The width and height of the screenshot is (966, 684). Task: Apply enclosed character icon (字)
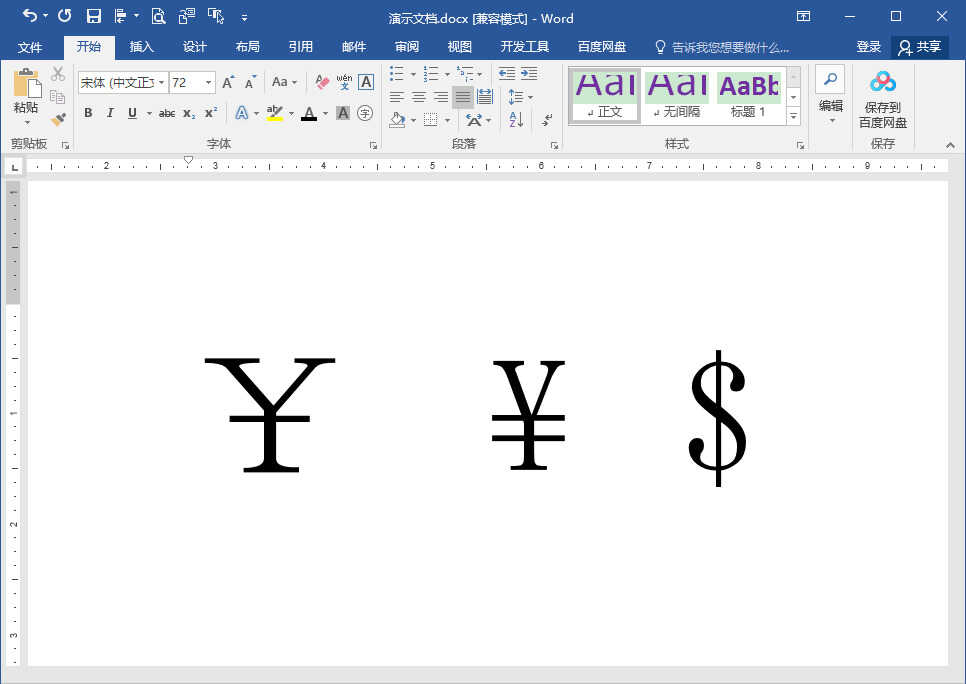(x=365, y=113)
